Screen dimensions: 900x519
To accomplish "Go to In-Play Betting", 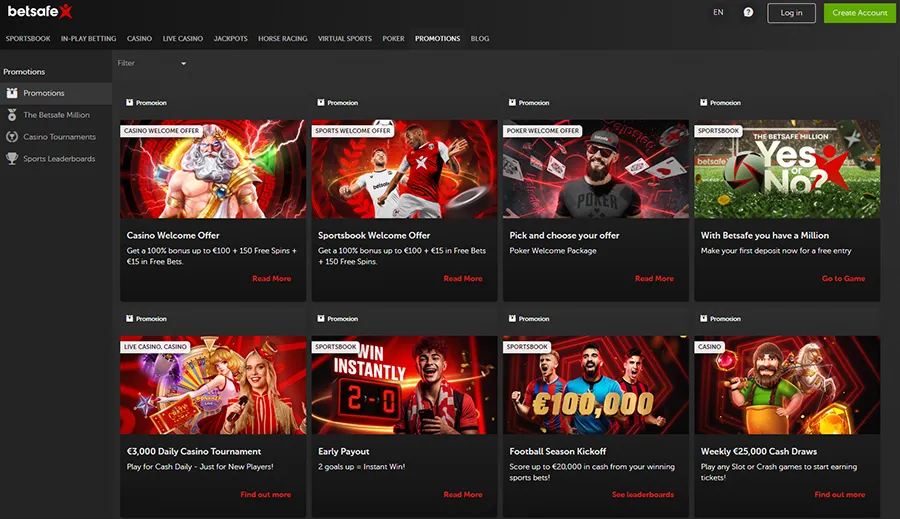I will [88, 38].
